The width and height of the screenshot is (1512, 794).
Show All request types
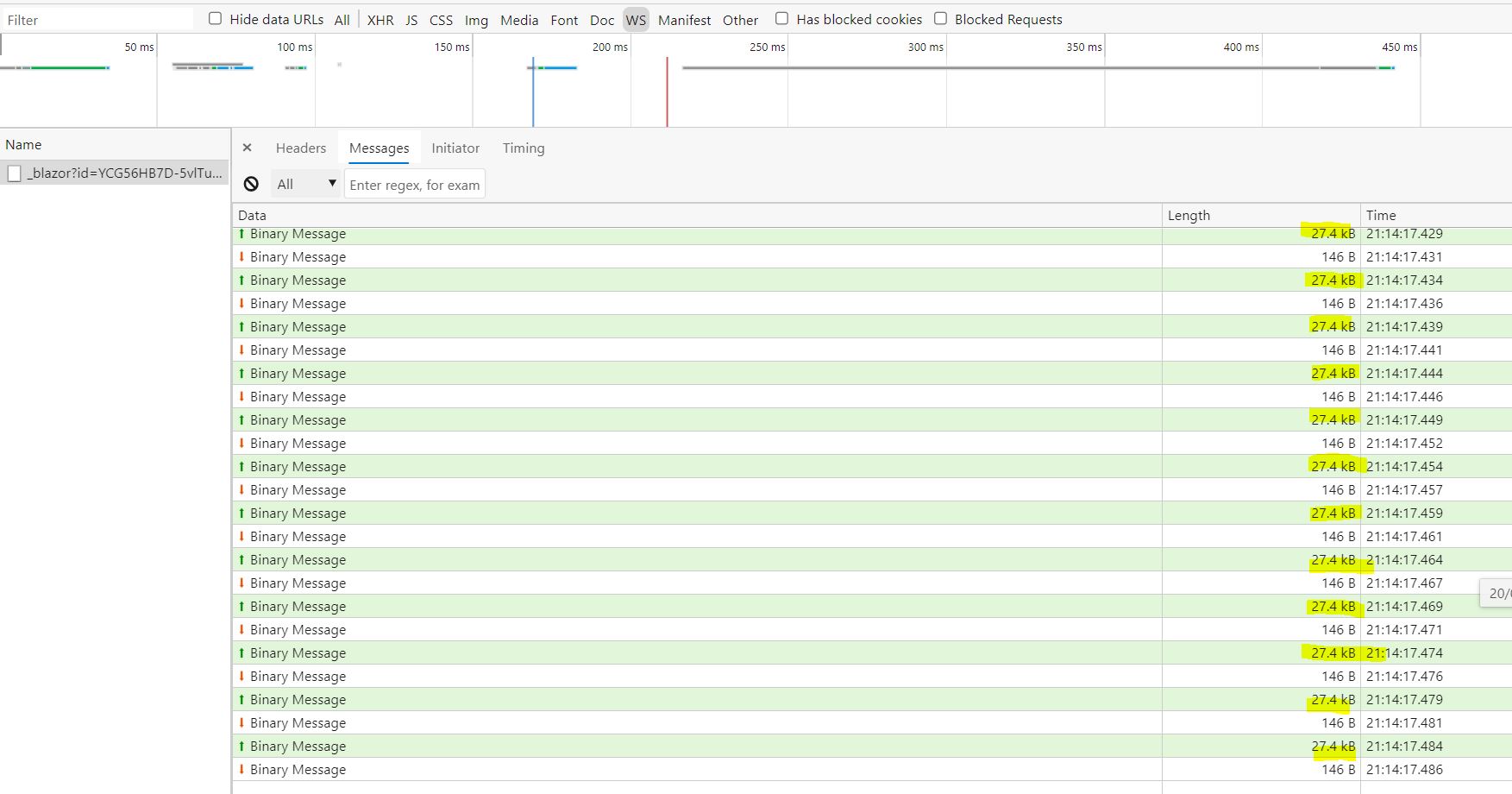342,19
